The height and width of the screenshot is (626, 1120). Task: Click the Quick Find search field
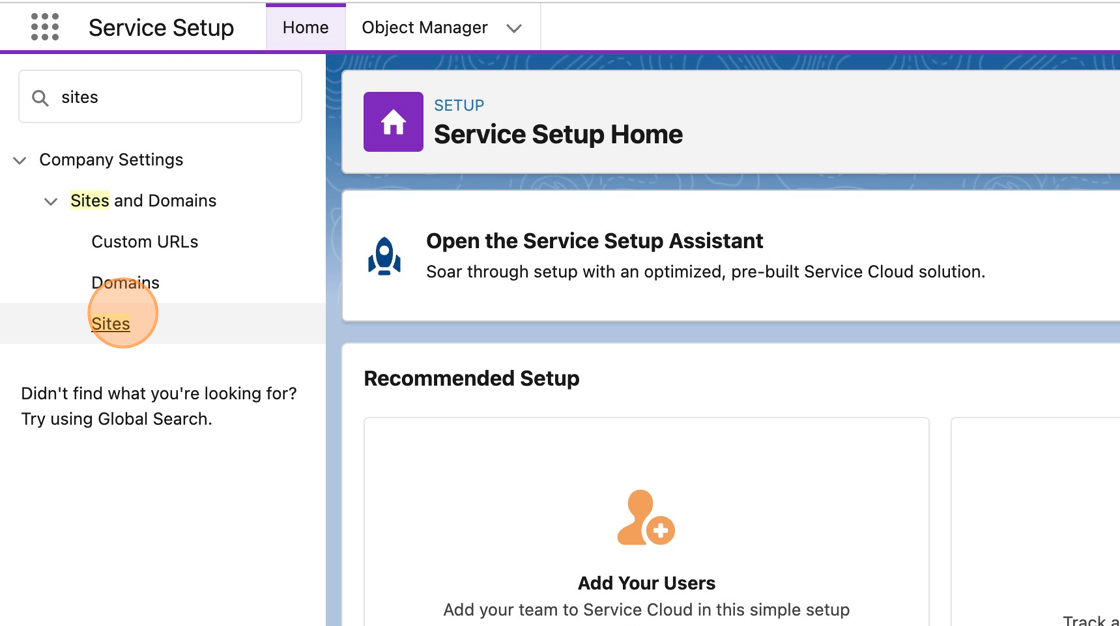click(x=160, y=96)
